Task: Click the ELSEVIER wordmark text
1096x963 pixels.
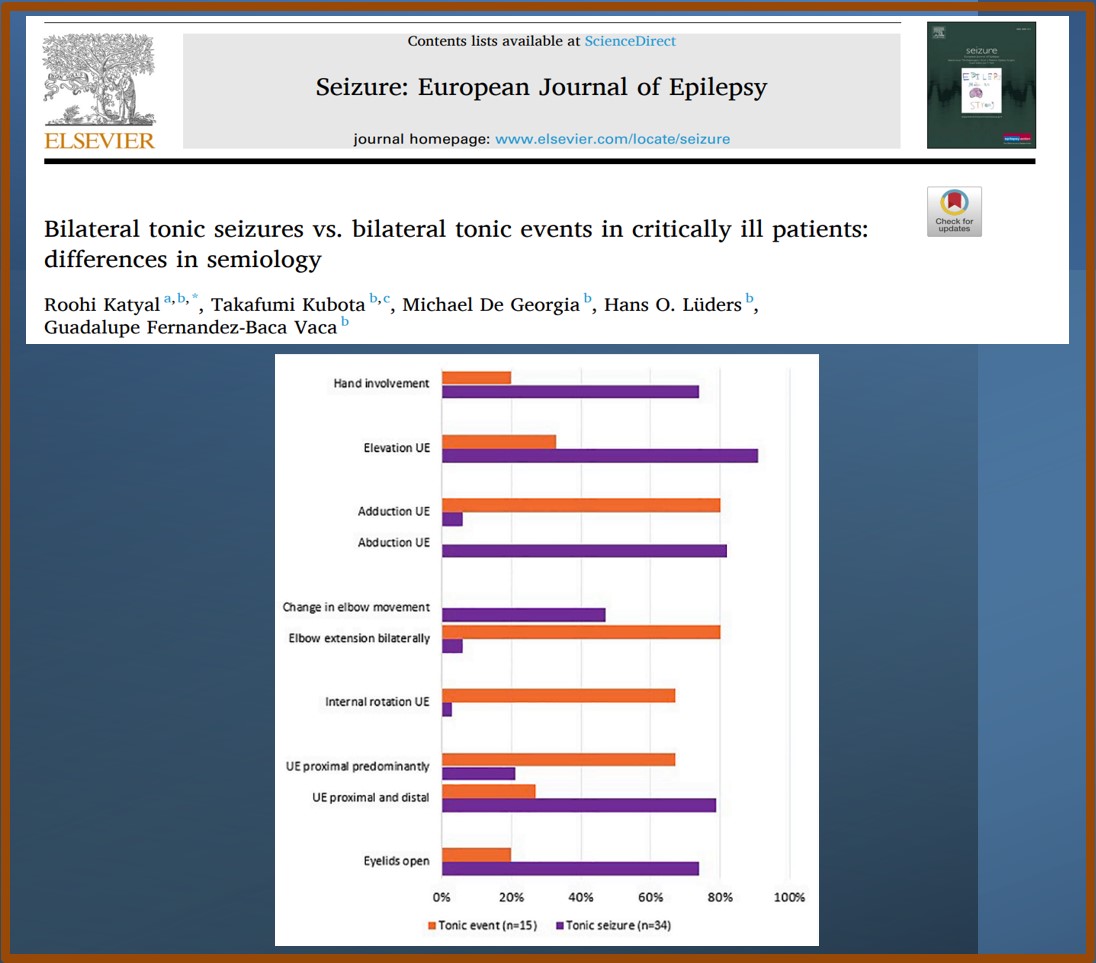Action: pyautogui.click(x=99, y=141)
